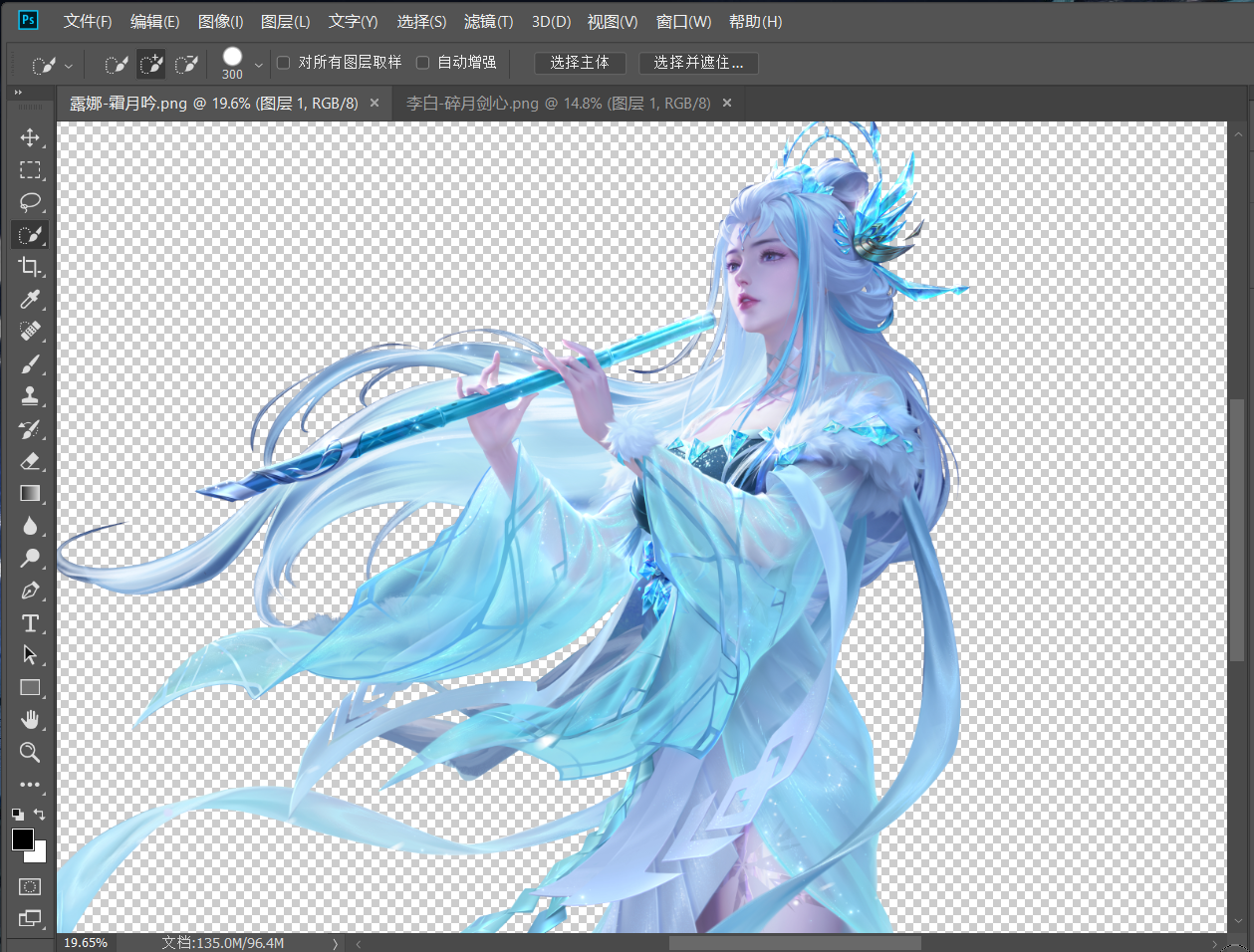Select the Blur tool
This screenshot has height=952, width=1254.
pos(30,526)
